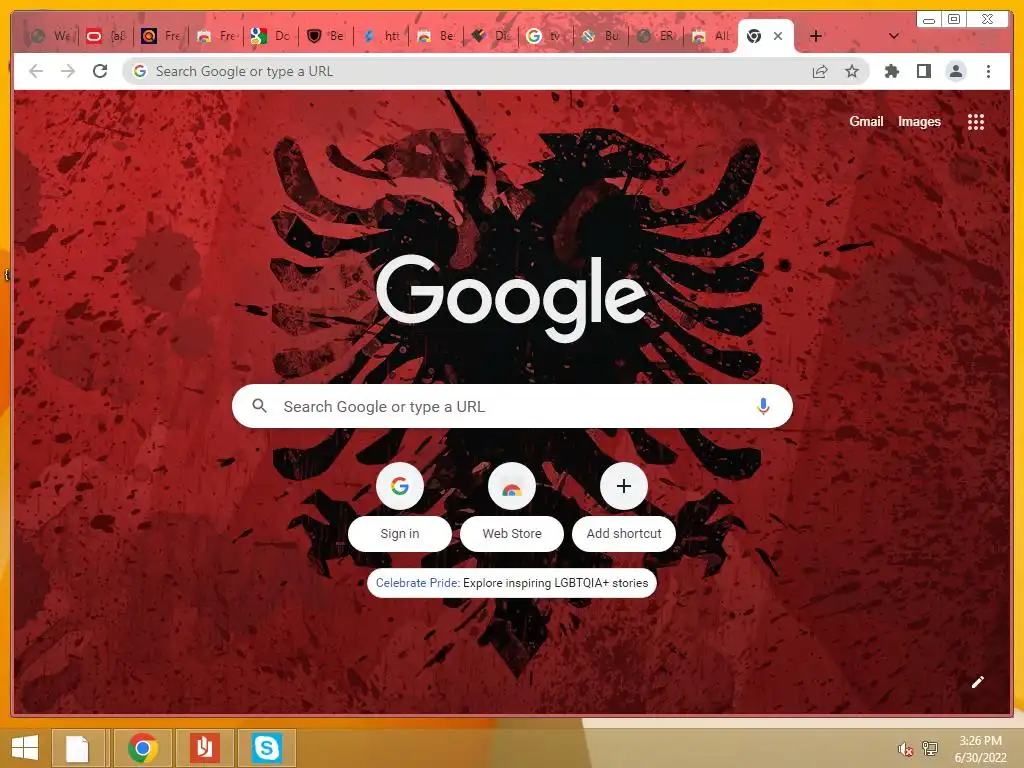
Task: Click the plus icon to add a shortcut
Action: pyautogui.click(x=624, y=486)
